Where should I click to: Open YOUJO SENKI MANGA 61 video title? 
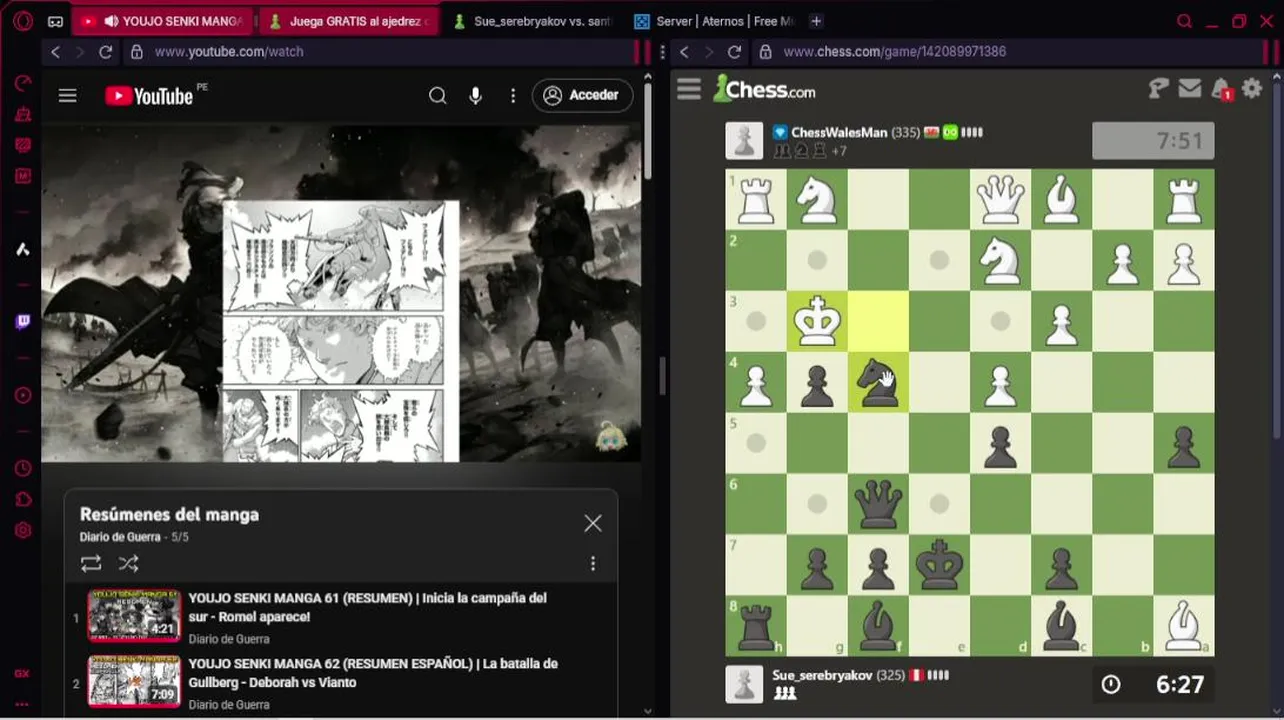(x=367, y=607)
